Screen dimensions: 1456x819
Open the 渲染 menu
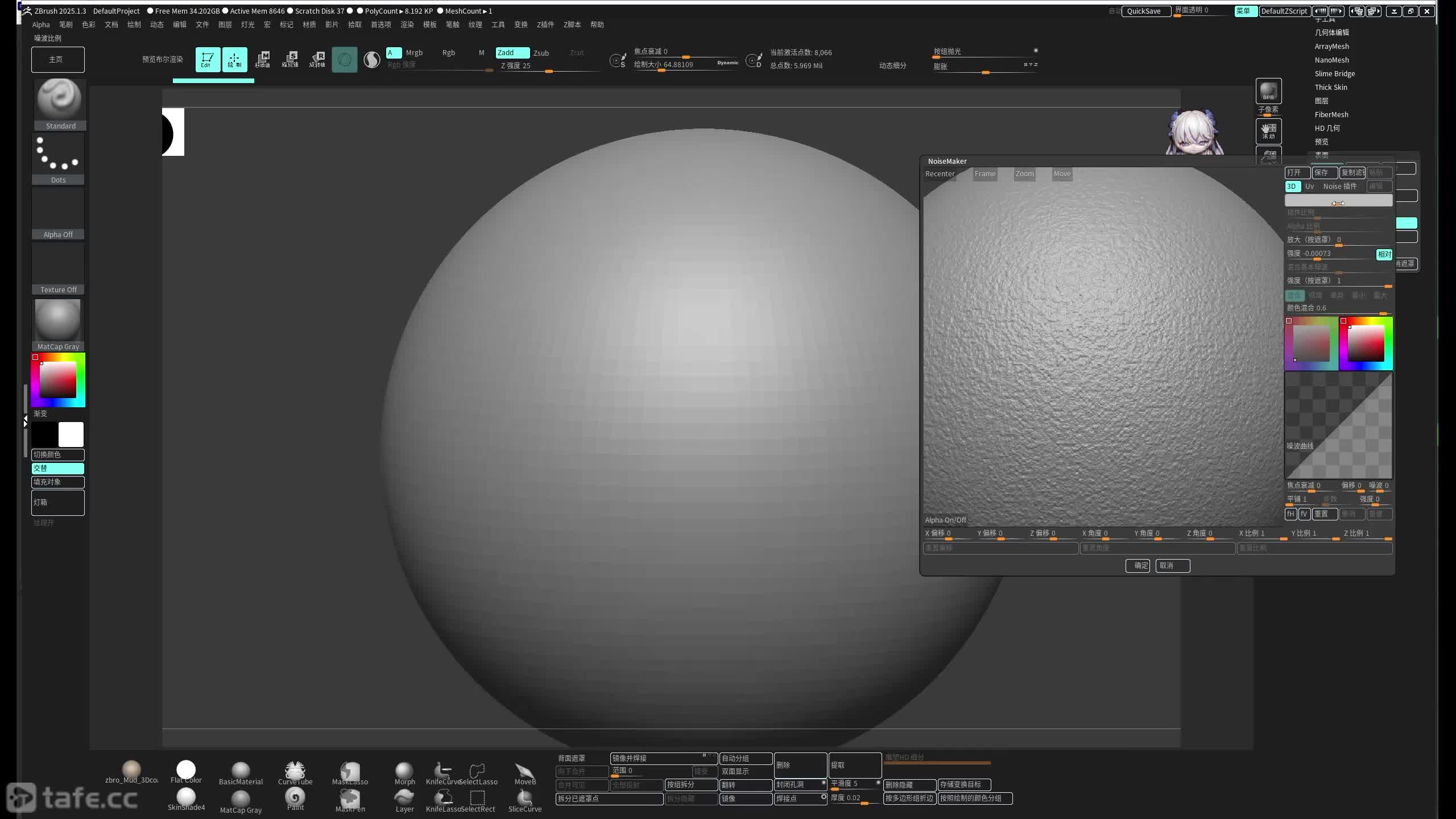(407, 24)
